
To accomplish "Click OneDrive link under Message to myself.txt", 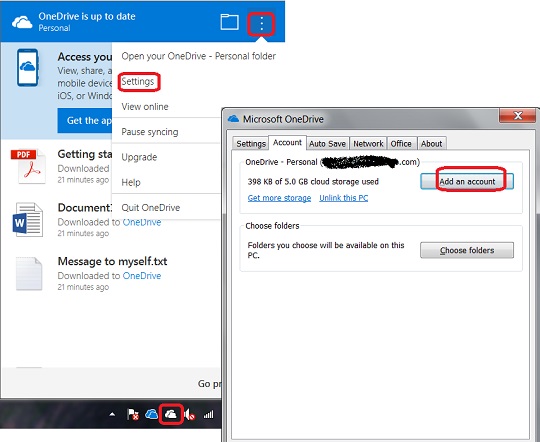I will 142,276.
